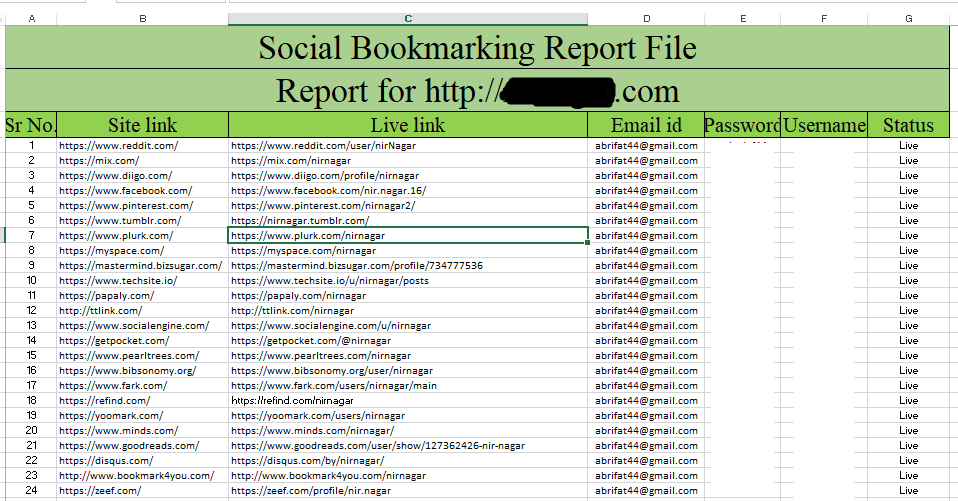Click the 'Username' header cell
Image resolution: width=958 pixels, height=501 pixels.
pyautogui.click(x=824, y=125)
